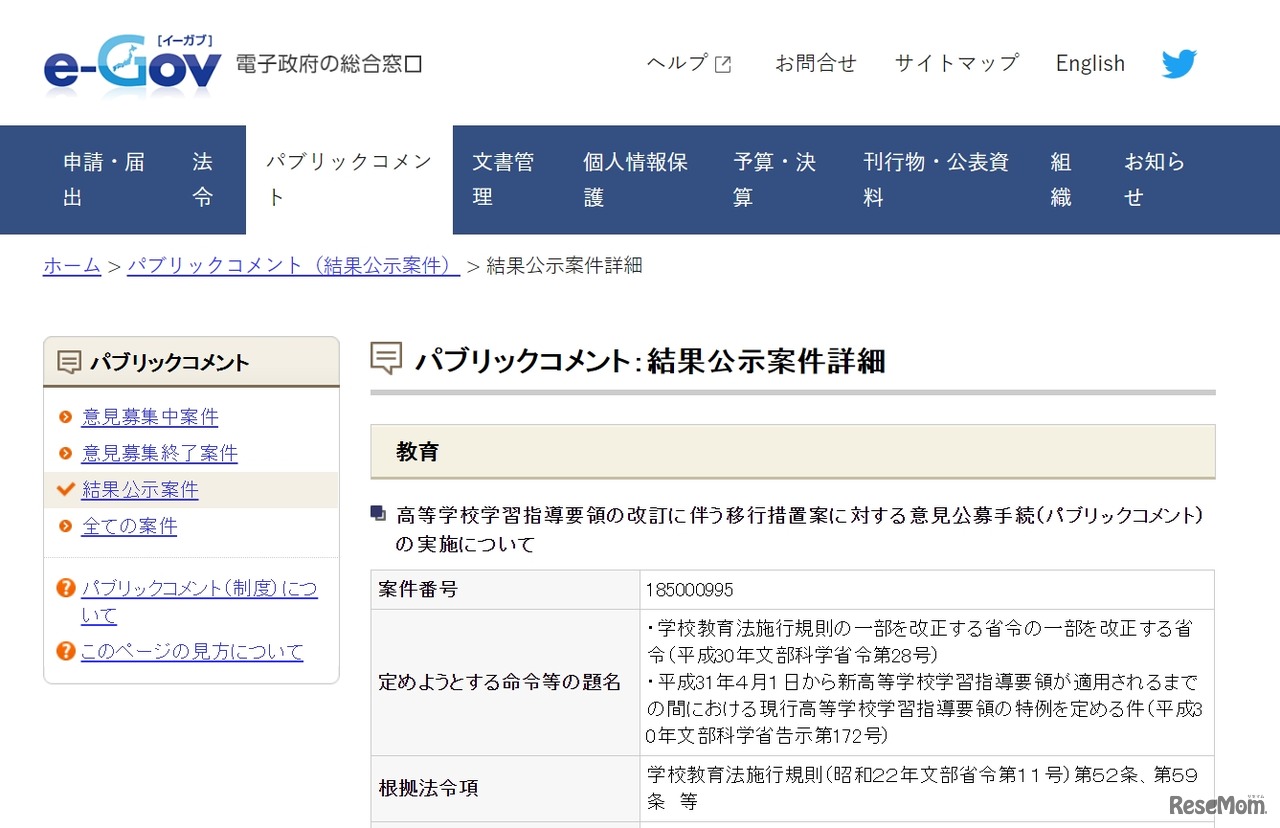Click the question-mark icon beside パブリックコメント（制度）について

pos(66,589)
